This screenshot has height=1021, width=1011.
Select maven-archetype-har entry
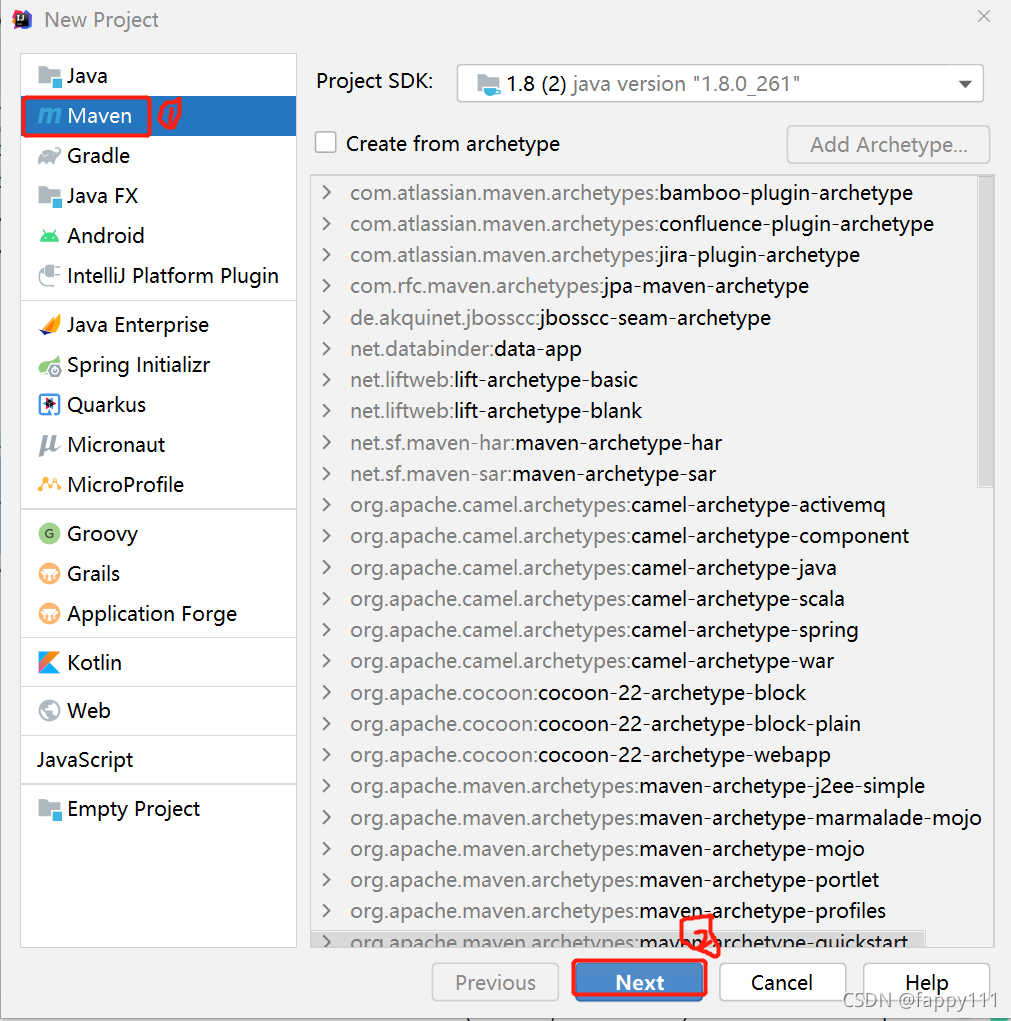click(x=536, y=443)
